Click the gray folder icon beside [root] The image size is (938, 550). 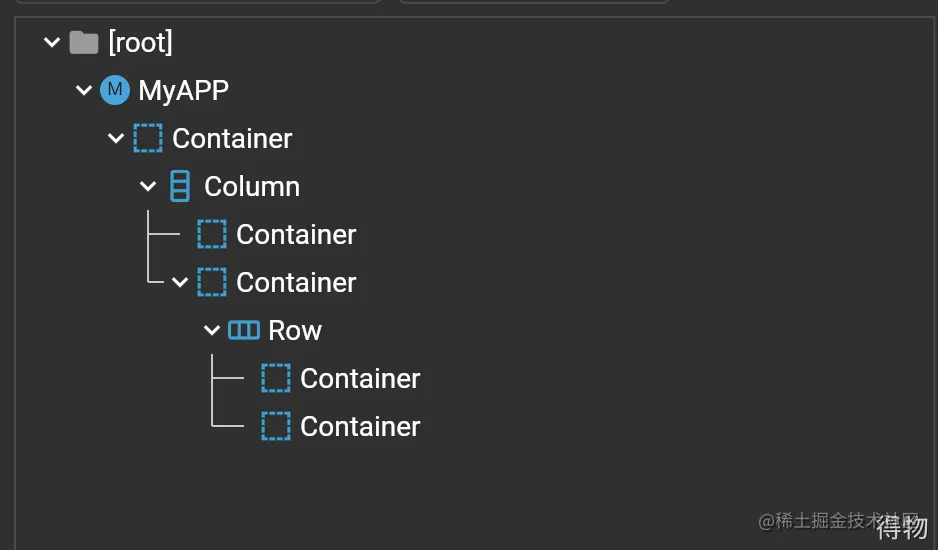click(x=84, y=42)
